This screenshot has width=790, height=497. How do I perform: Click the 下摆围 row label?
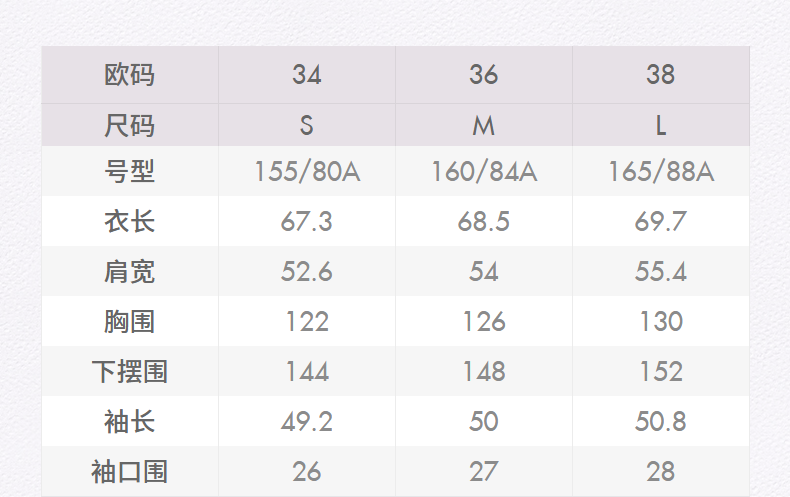130,371
